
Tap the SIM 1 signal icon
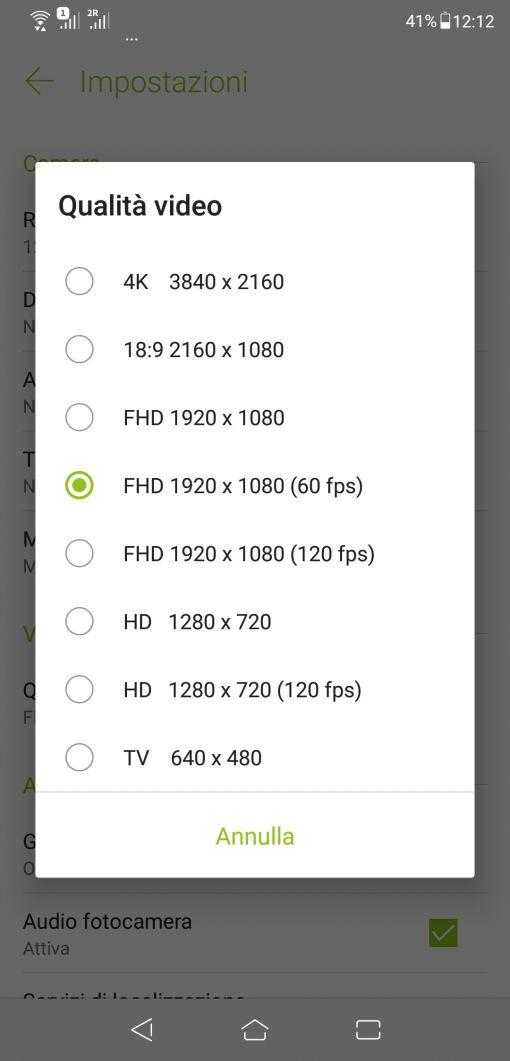point(68,19)
